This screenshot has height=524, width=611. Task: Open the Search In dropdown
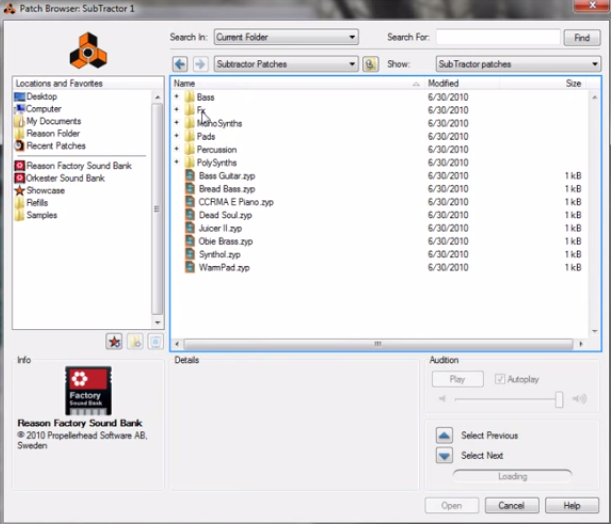(286, 37)
